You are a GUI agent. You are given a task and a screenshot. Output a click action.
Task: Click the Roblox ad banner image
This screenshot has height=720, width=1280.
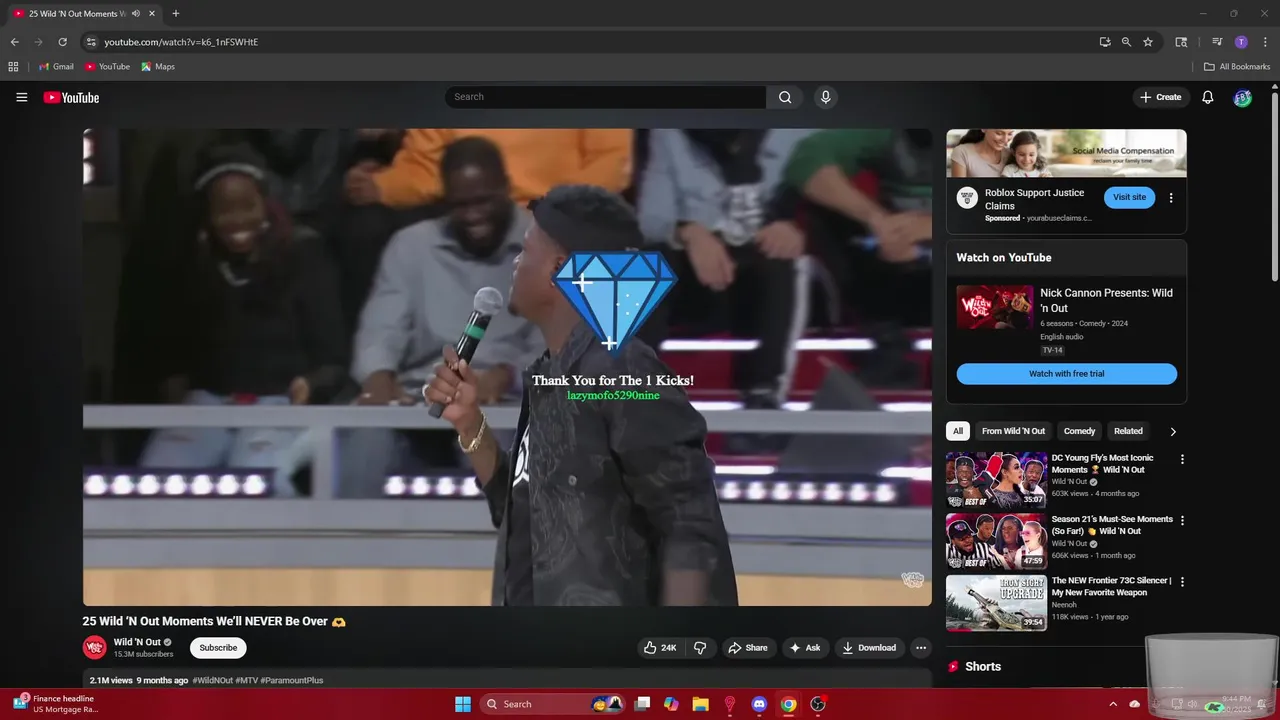click(1067, 153)
